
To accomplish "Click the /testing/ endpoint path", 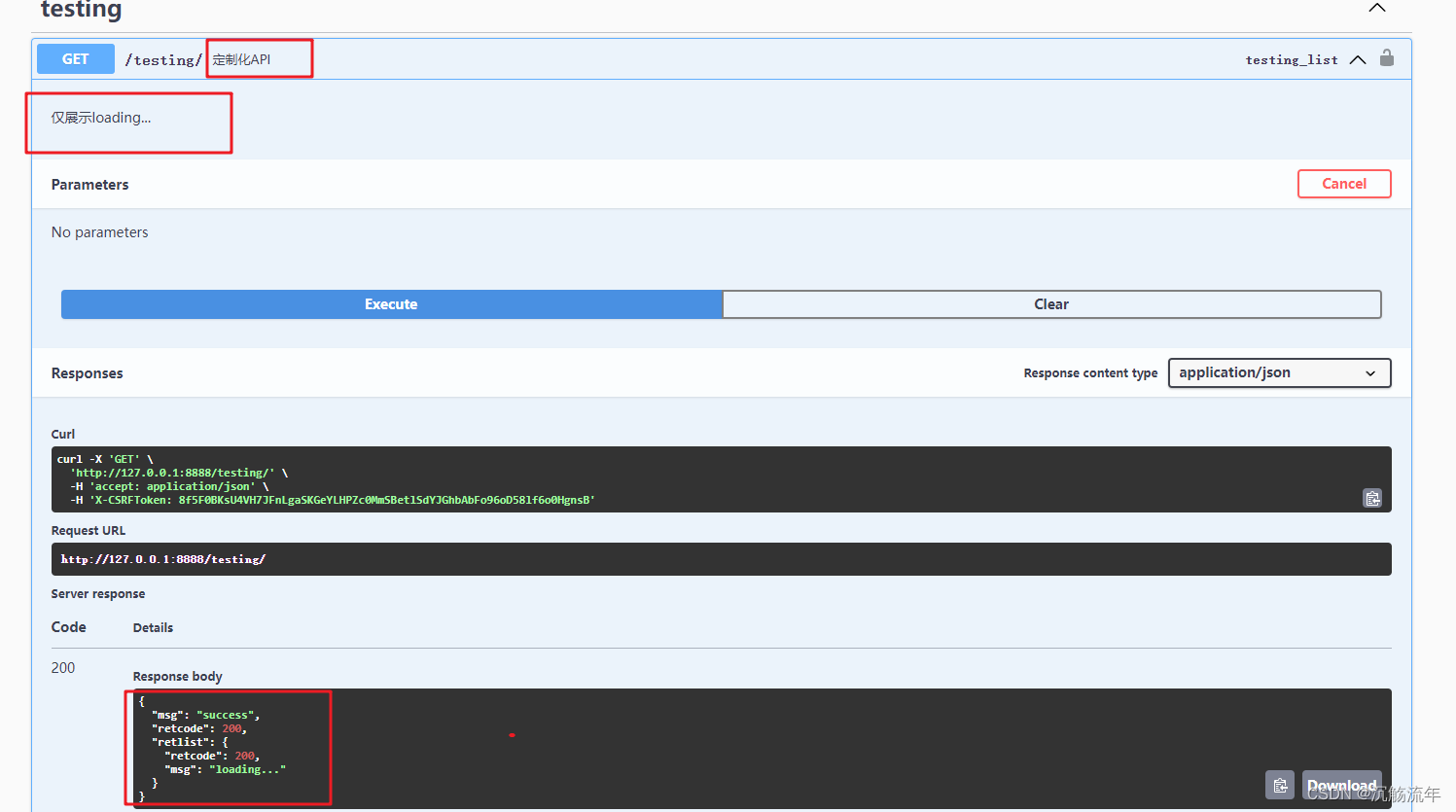I will (x=163, y=59).
